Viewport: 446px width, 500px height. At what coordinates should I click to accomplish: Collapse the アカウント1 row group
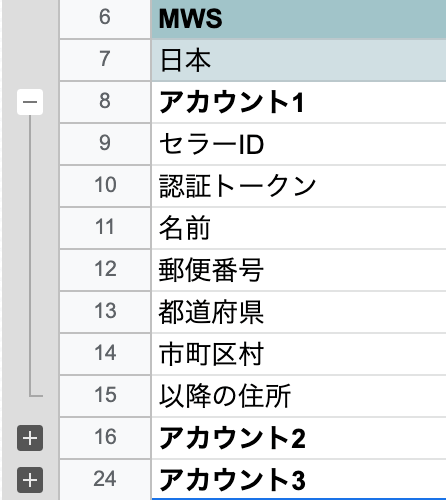(30, 102)
